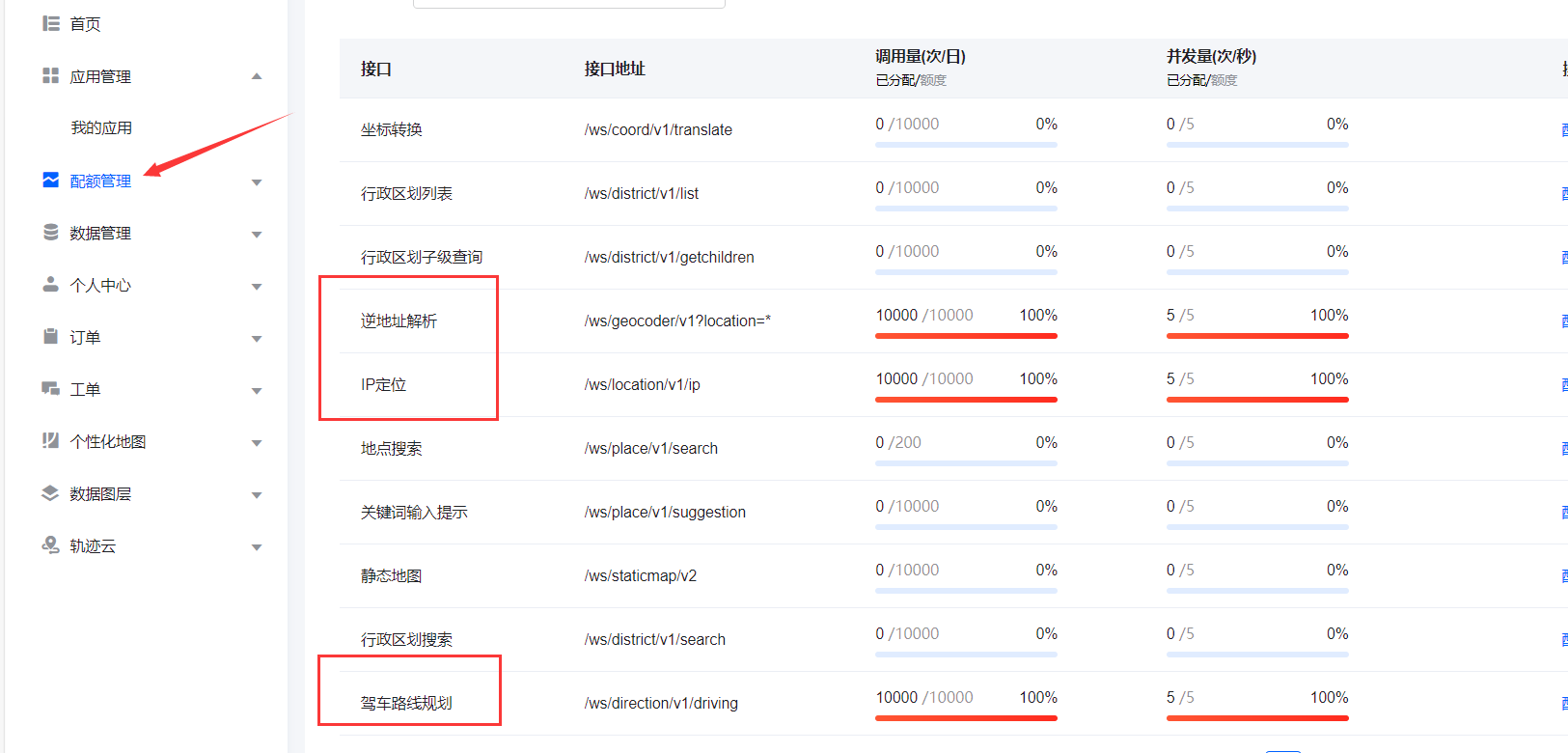This screenshot has width=1568, height=753.
Task: Open 我的应用 submenu item
Action: (101, 127)
